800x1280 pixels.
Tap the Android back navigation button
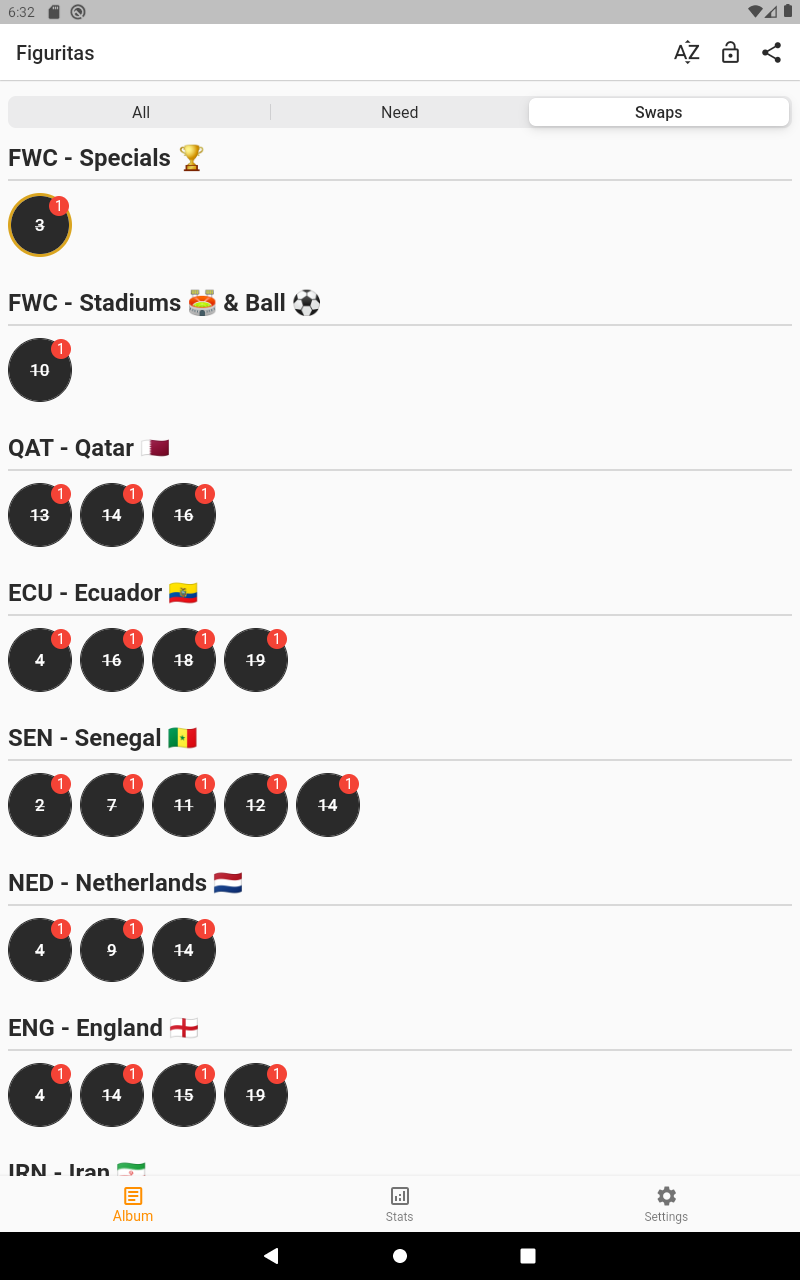pos(271,1256)
